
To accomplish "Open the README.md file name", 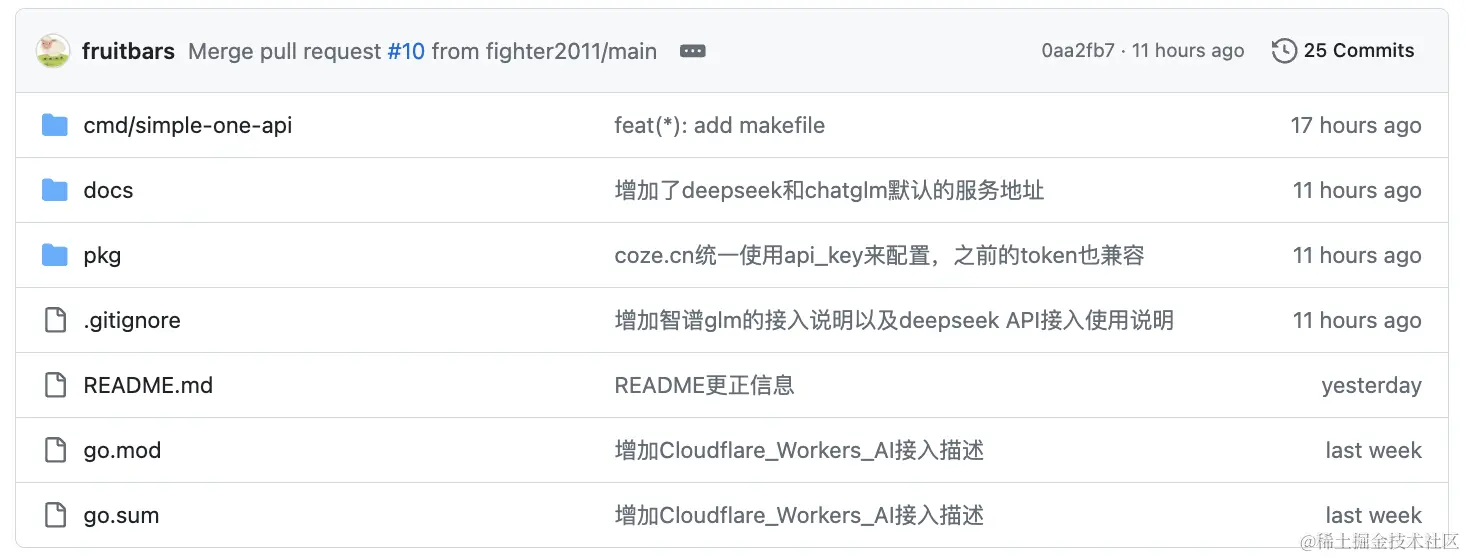I will [x=148, y=385].
